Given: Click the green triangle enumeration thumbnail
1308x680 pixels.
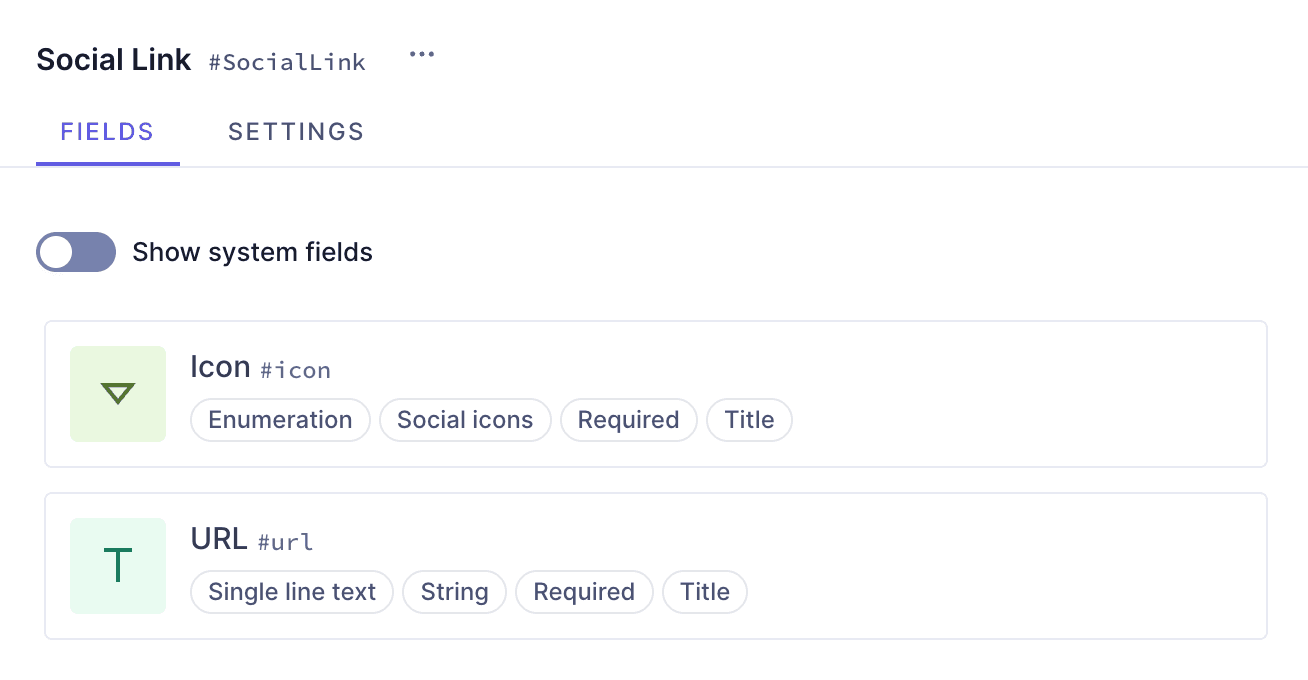Looking at the screenshot, I should tap(118, 394).
